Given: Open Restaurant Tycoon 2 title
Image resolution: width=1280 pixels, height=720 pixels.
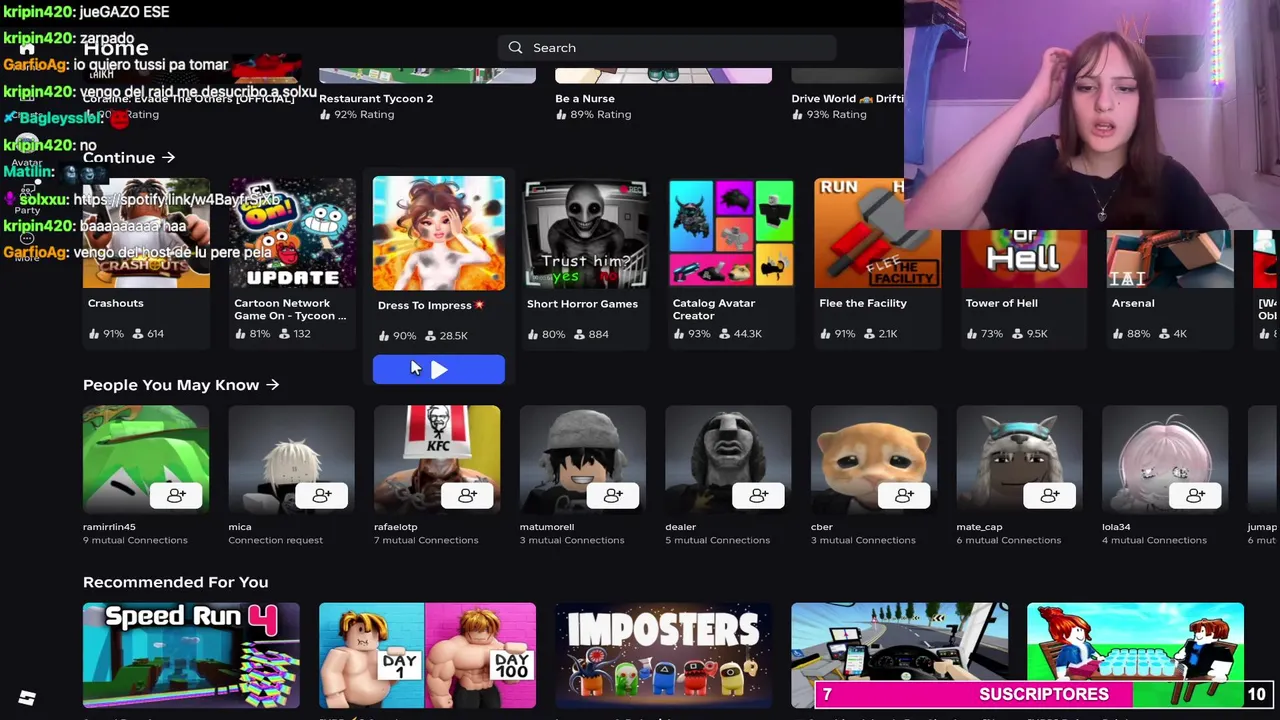Looking at the screenshot, I should pos(376,99).
